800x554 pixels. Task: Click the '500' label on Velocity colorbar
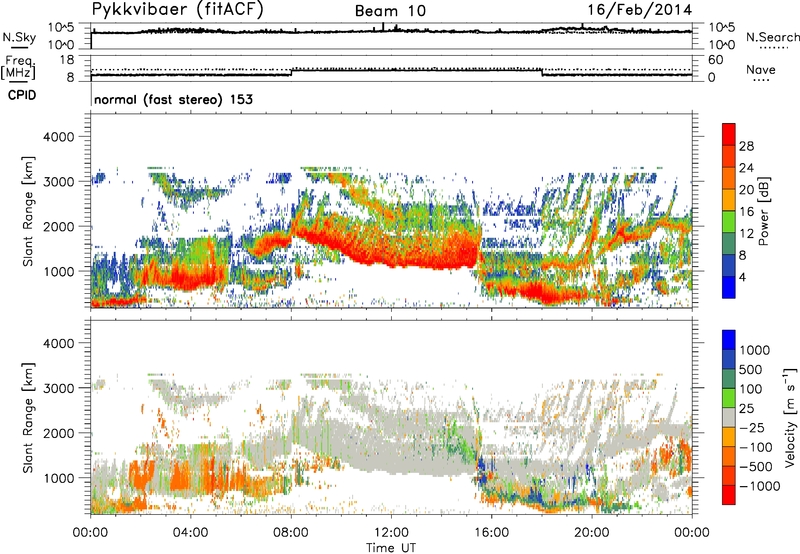pos(753,369)
